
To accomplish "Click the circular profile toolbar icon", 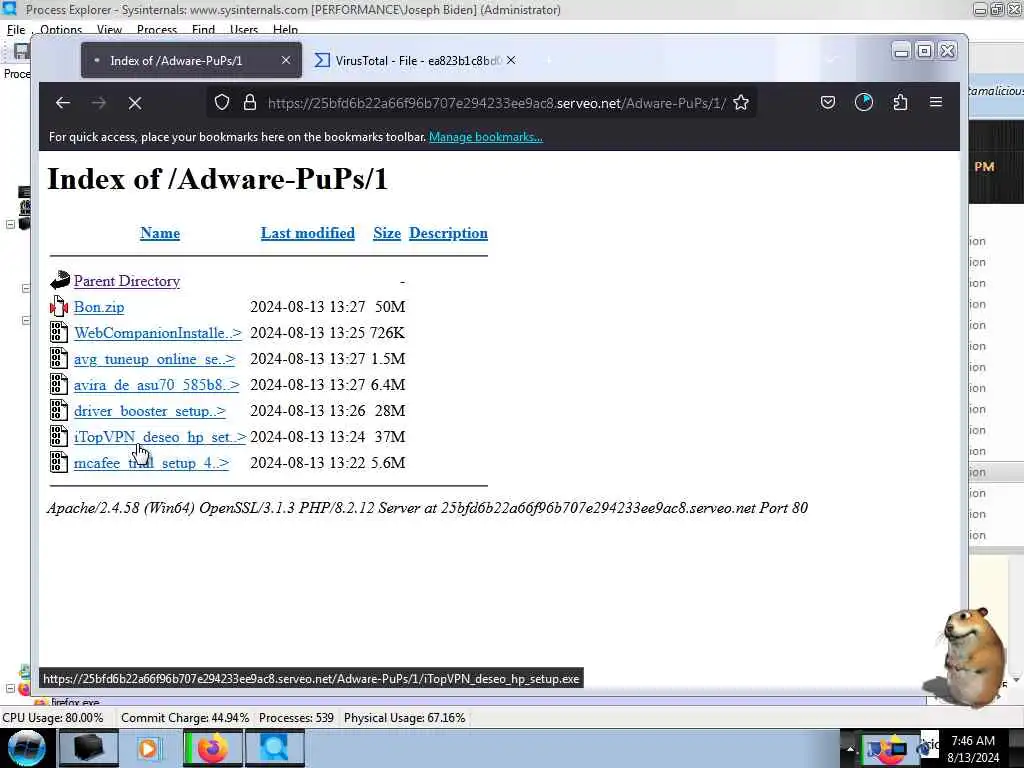I will coord(863,103).
